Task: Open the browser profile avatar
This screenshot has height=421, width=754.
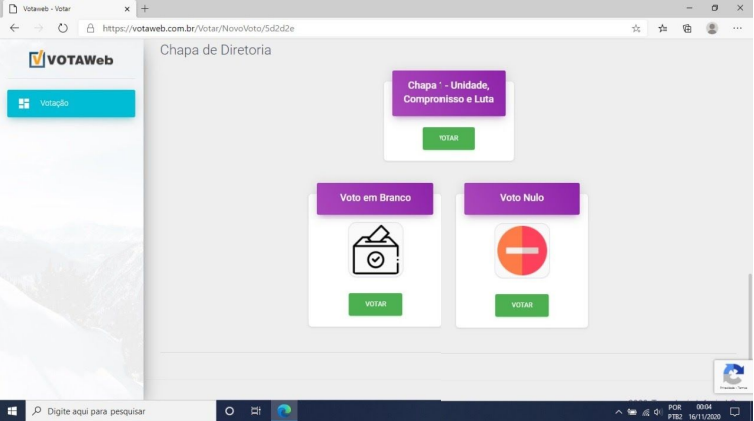Action: [712, 29]
